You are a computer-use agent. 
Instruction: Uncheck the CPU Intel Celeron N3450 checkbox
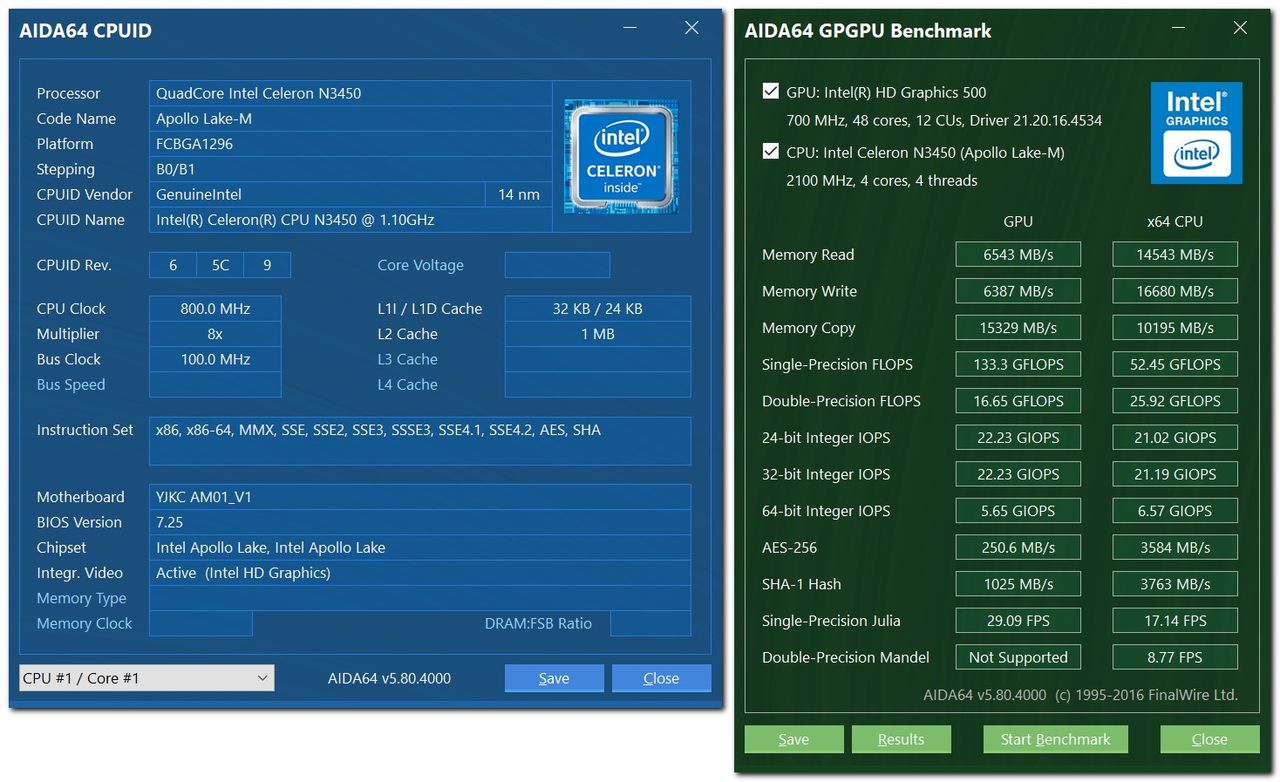pos(770,152)
